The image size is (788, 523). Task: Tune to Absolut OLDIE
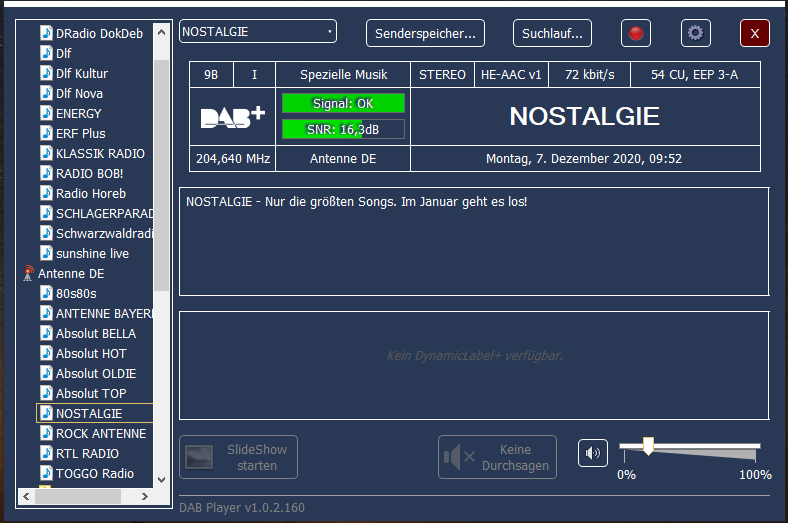click(96, 374)
